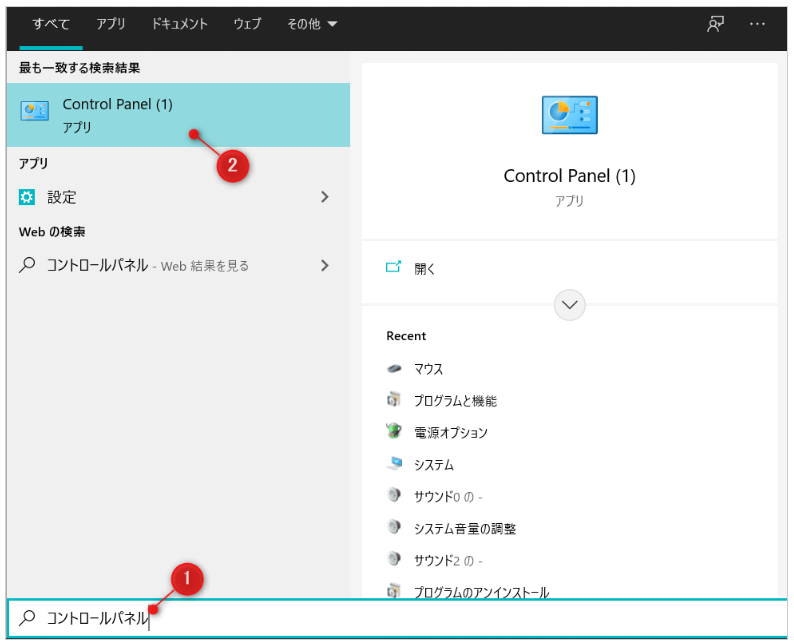Click the サウンド0 speaker icon
This screenshot has height=643, width=794.
pos(394,495)
